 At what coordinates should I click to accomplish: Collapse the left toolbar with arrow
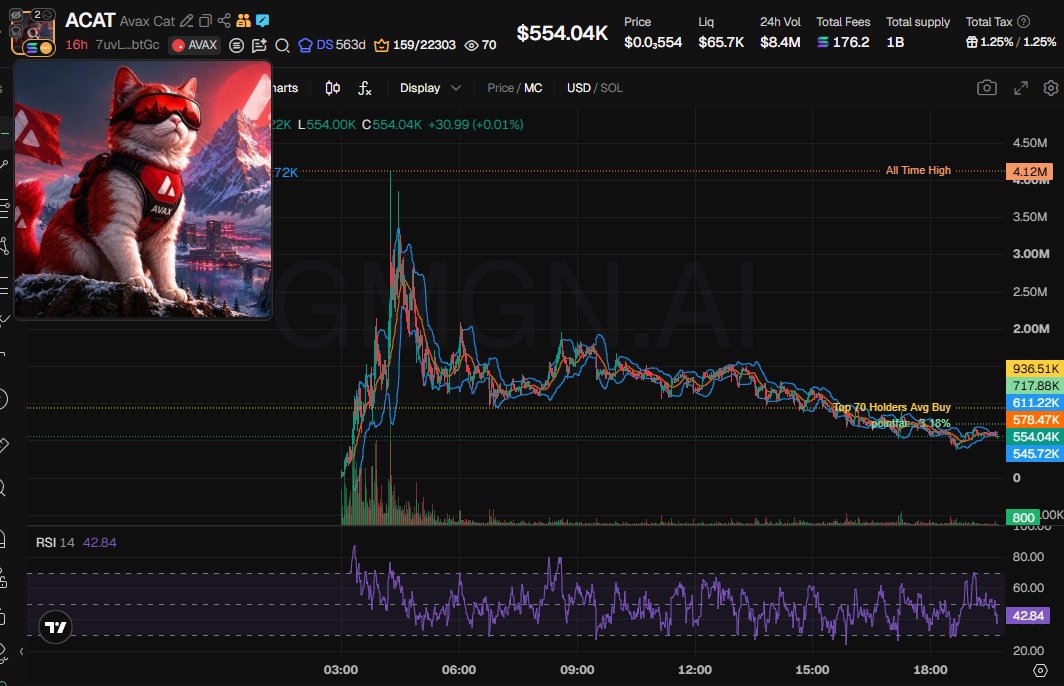pos(21,651)
